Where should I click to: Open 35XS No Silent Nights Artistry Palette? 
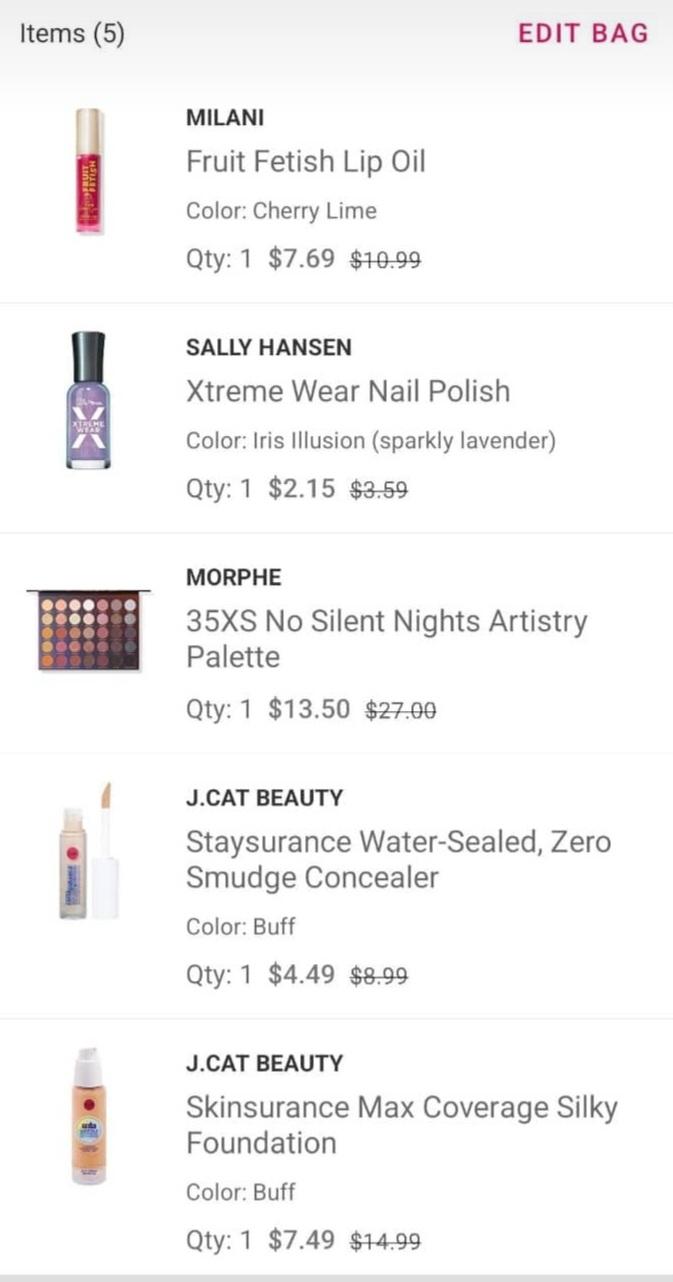point(386,639)
